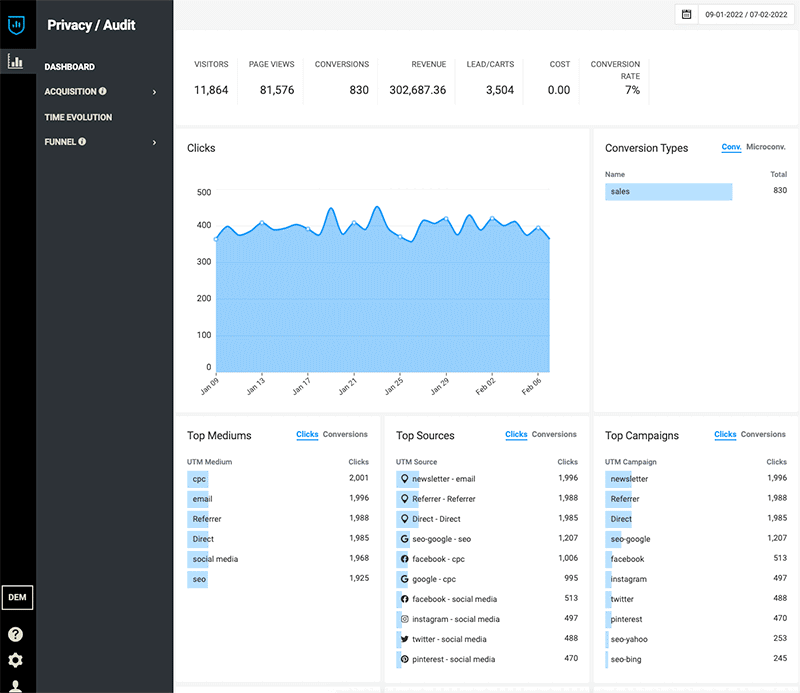Screen dimensions: 800x693
Task: Select the Dashboard menu item
Action: click(x=69, y=67)
